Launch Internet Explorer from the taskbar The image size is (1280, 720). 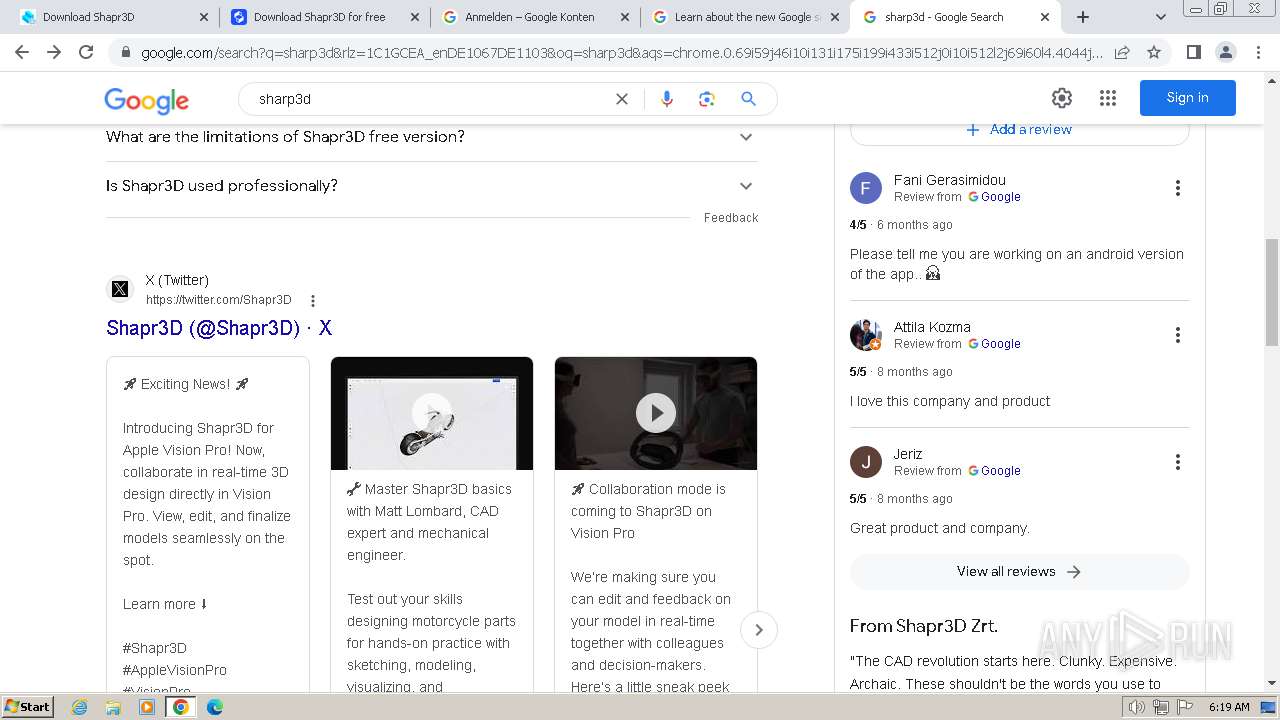tap(80, 707)
